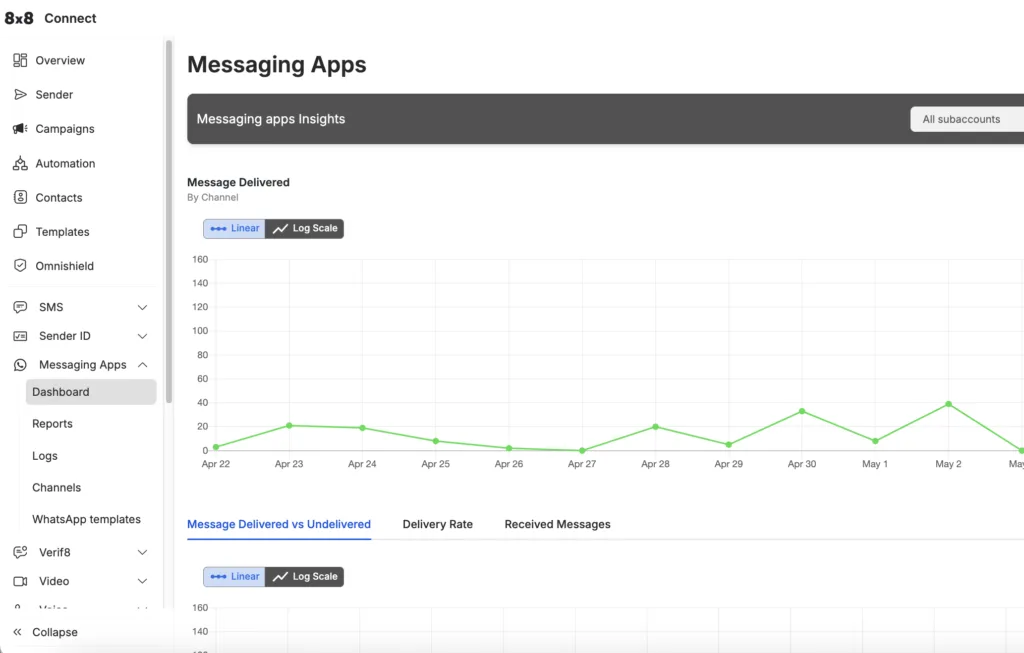Open the Omnishield section
Screen dimensions: 1024x653
(x=65, y=266)
